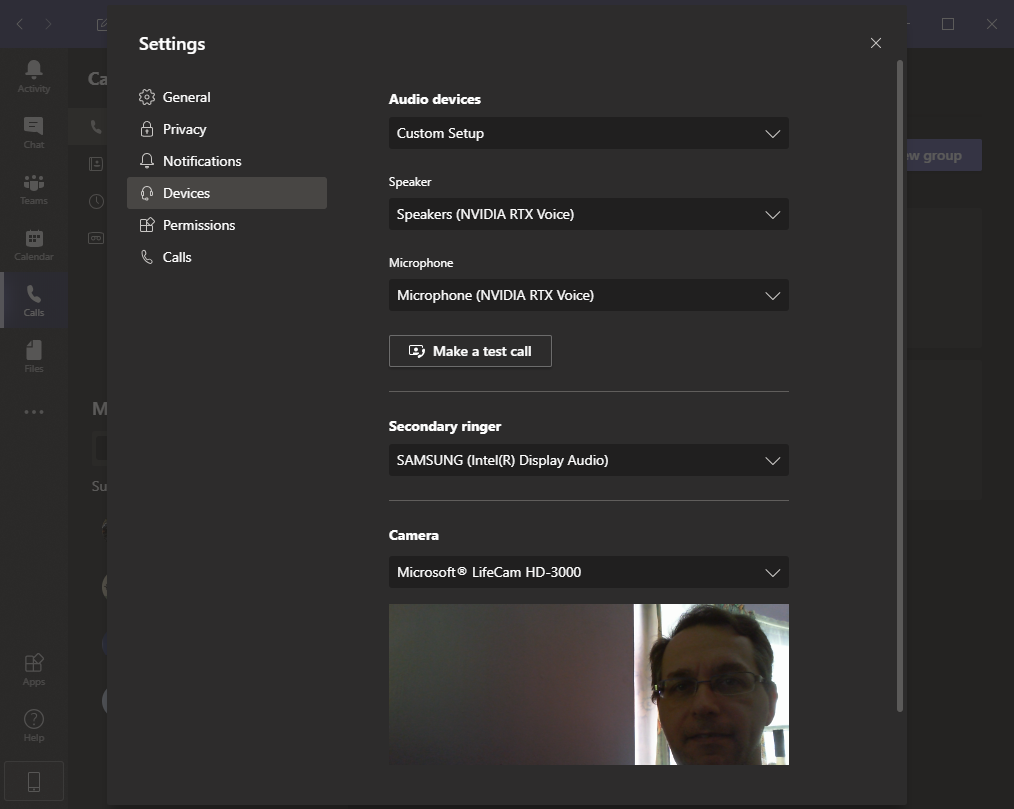
Task: Go back with the navigation arrow
Action: click(x=19, y=24)
